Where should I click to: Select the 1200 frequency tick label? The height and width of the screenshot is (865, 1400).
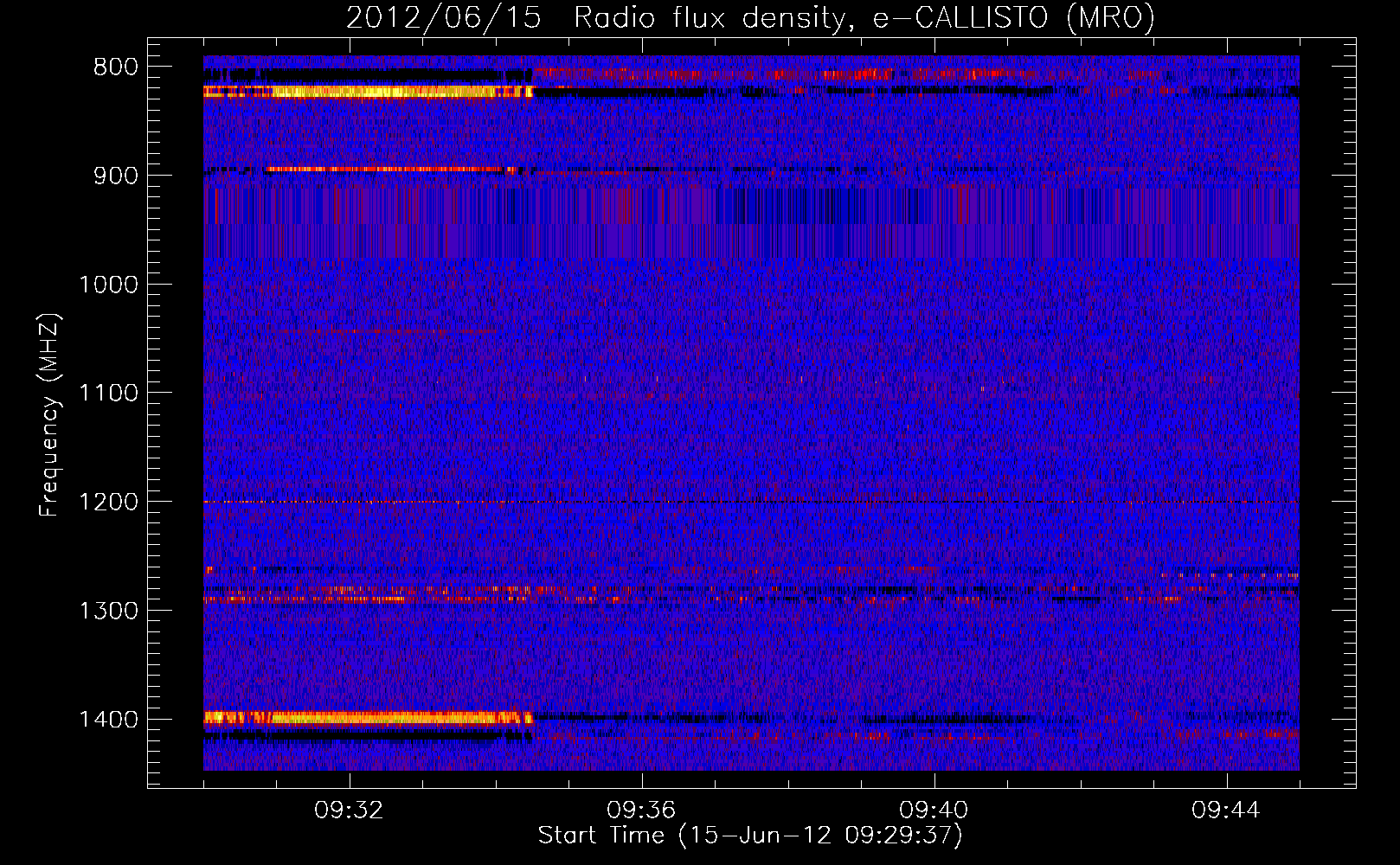pos(108,503)
